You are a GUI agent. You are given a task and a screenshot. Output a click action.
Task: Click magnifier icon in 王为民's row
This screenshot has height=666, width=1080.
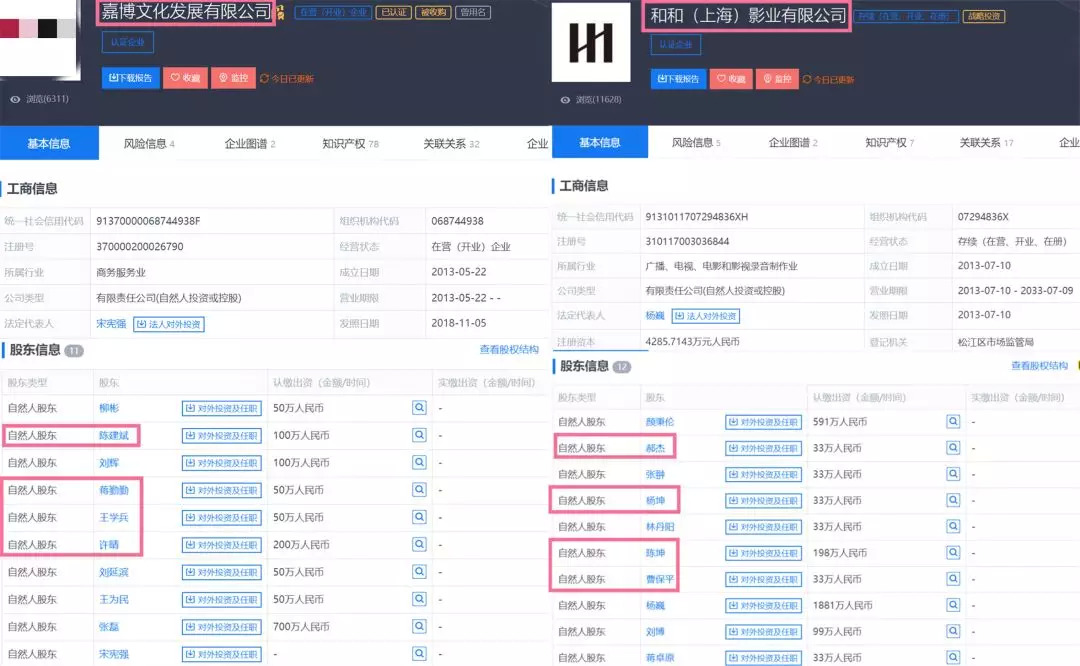(419, 599)
